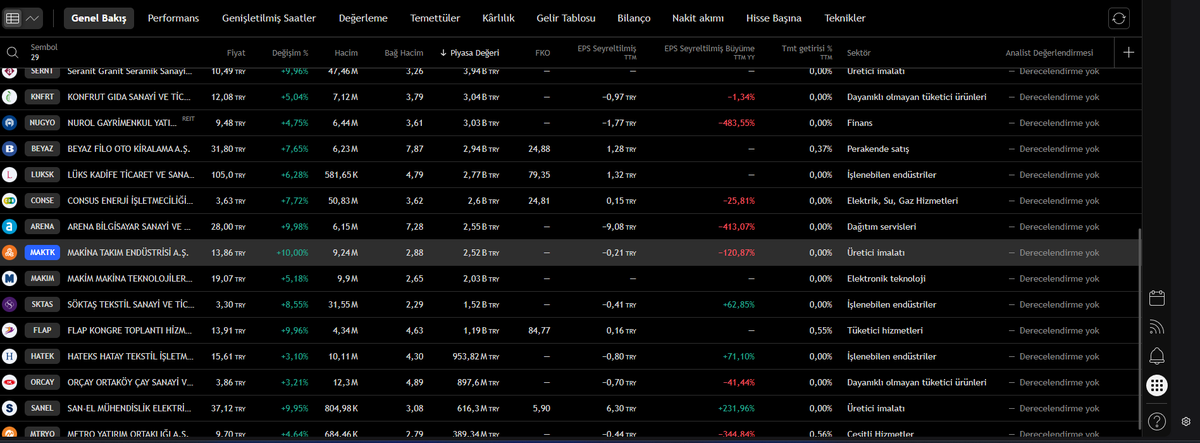Open the settings gear icon
Viewport: 1200px width, 443px height.
tap(1186, 421)
